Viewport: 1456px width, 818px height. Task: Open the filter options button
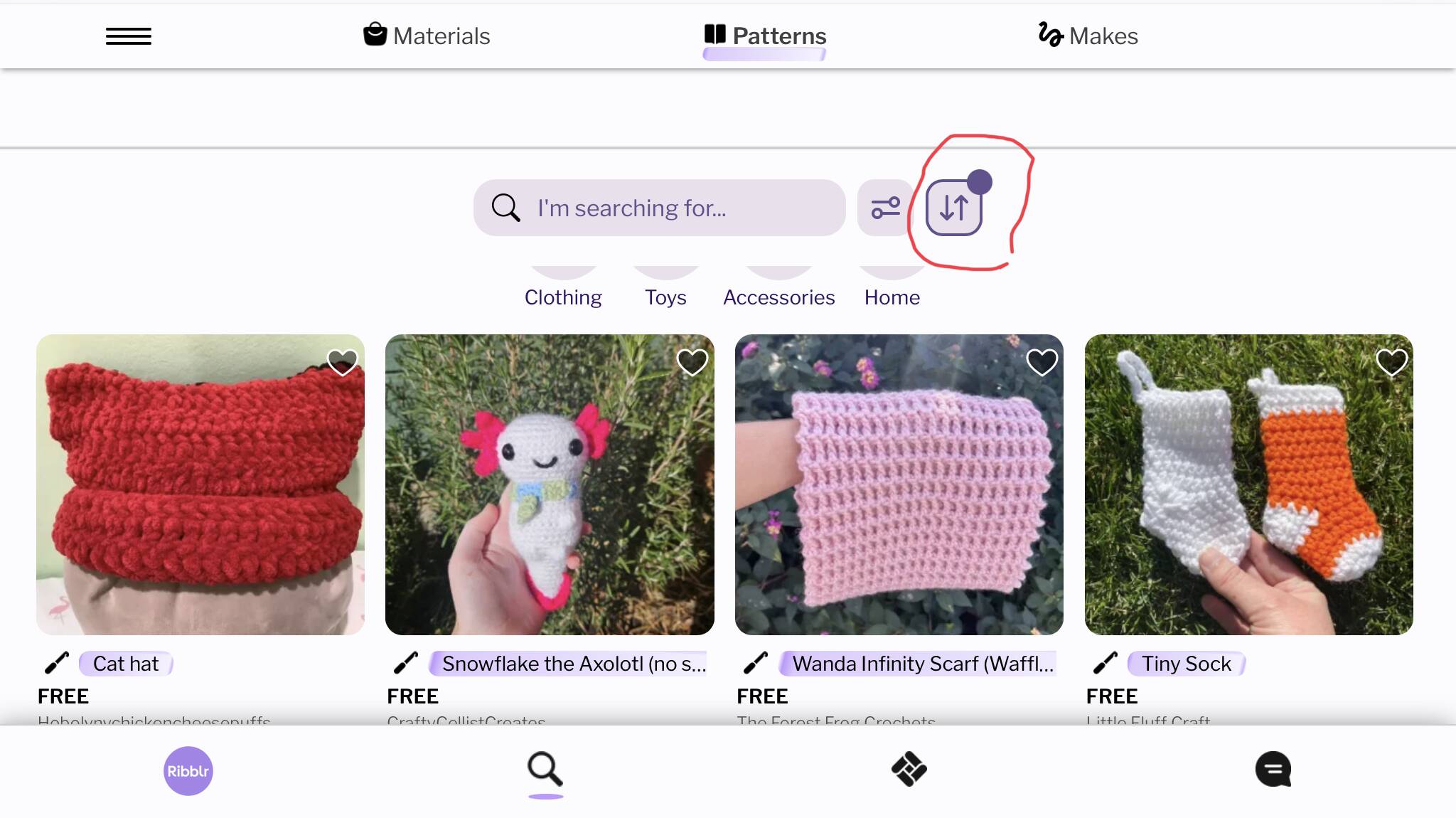pyautogui.click(x=885, y=208)
